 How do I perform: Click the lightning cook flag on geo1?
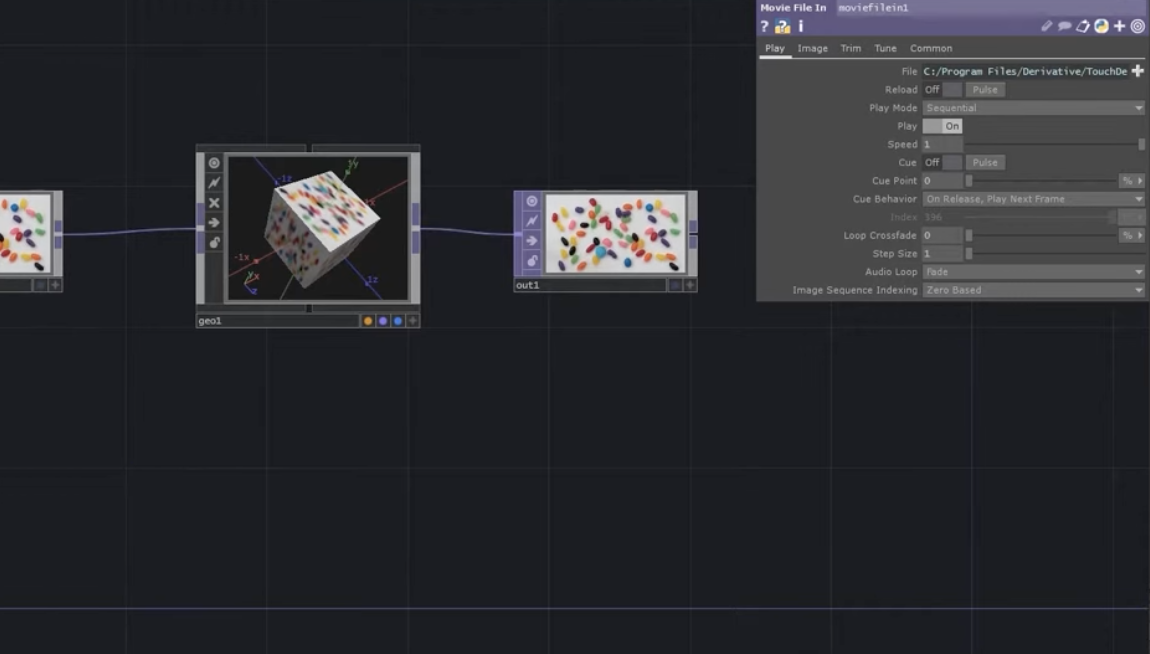point(212,181)
